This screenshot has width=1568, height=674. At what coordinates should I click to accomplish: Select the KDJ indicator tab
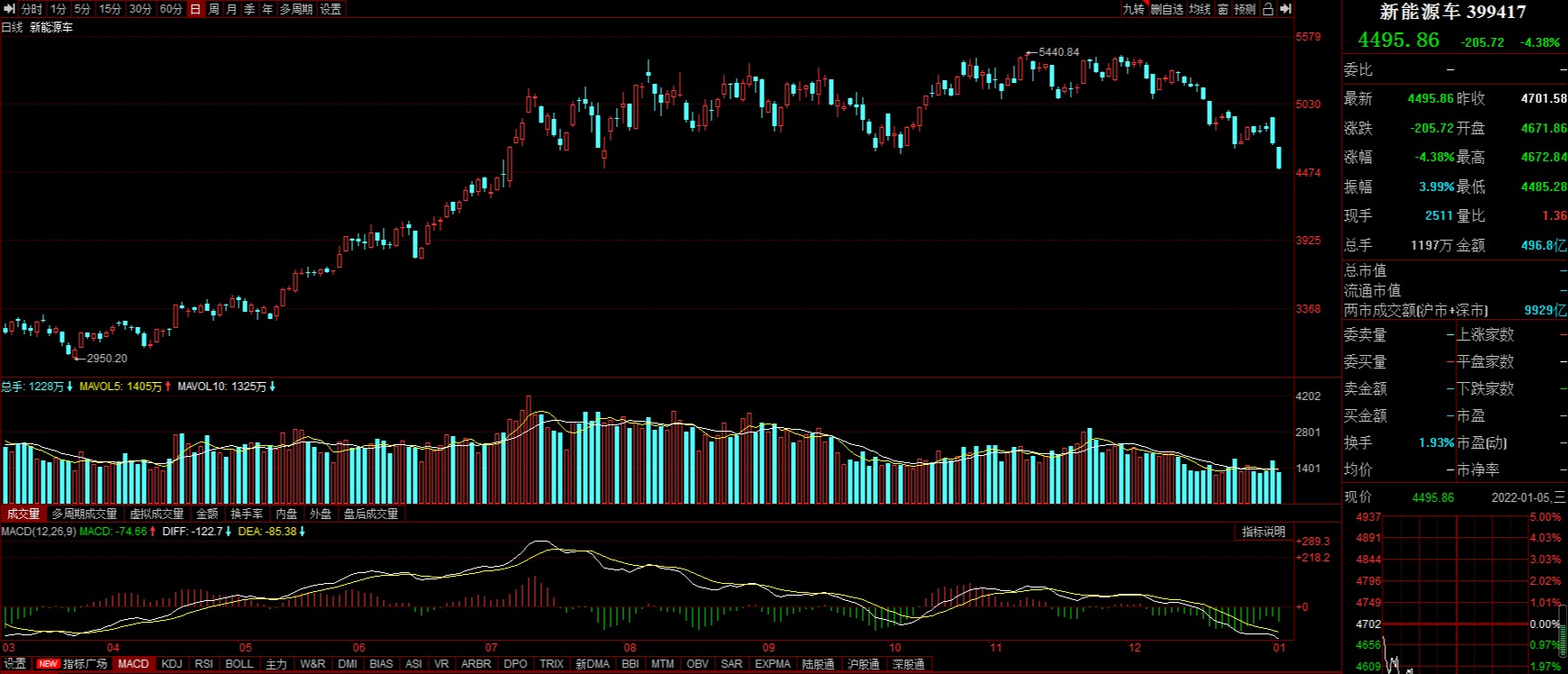[x=171, y=664]
